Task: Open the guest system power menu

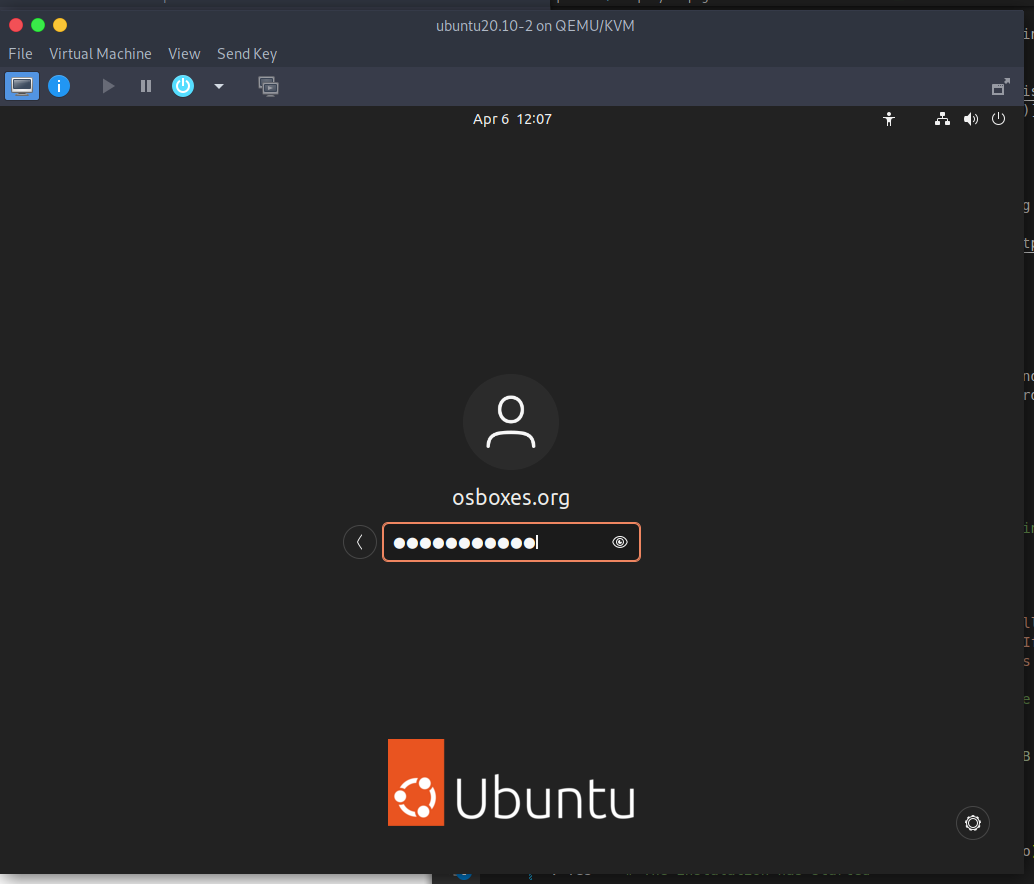Action: click(x=998, y=119)
